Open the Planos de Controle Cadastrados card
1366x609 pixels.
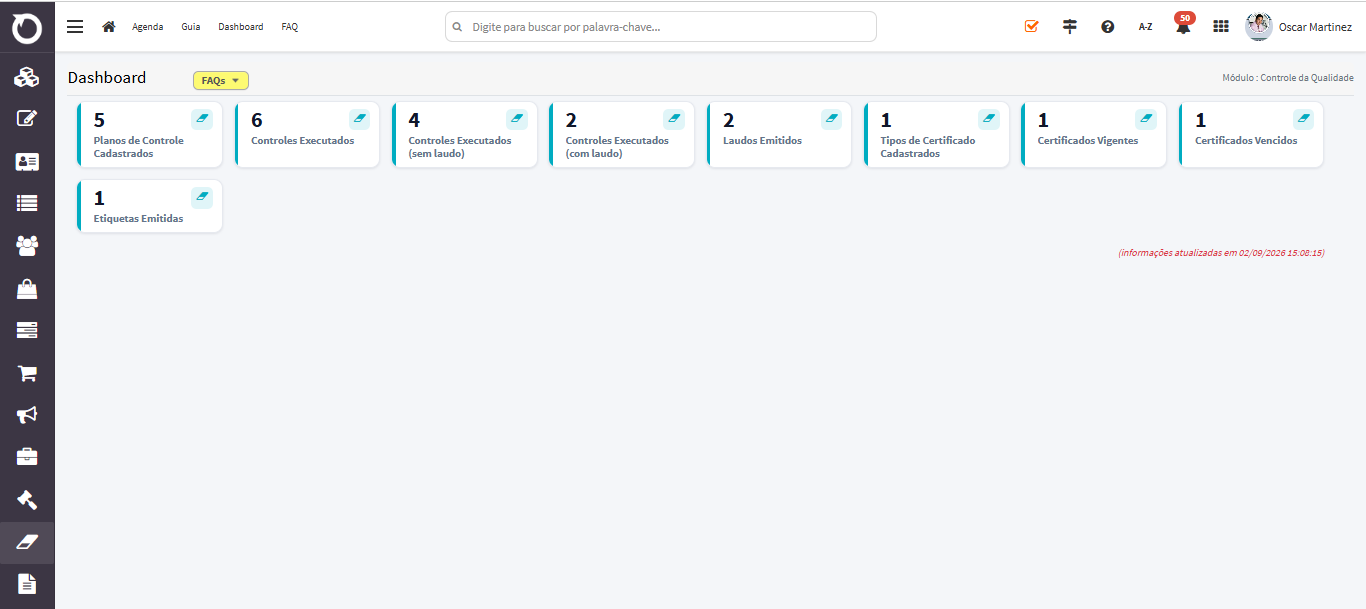tap(149, 135)
